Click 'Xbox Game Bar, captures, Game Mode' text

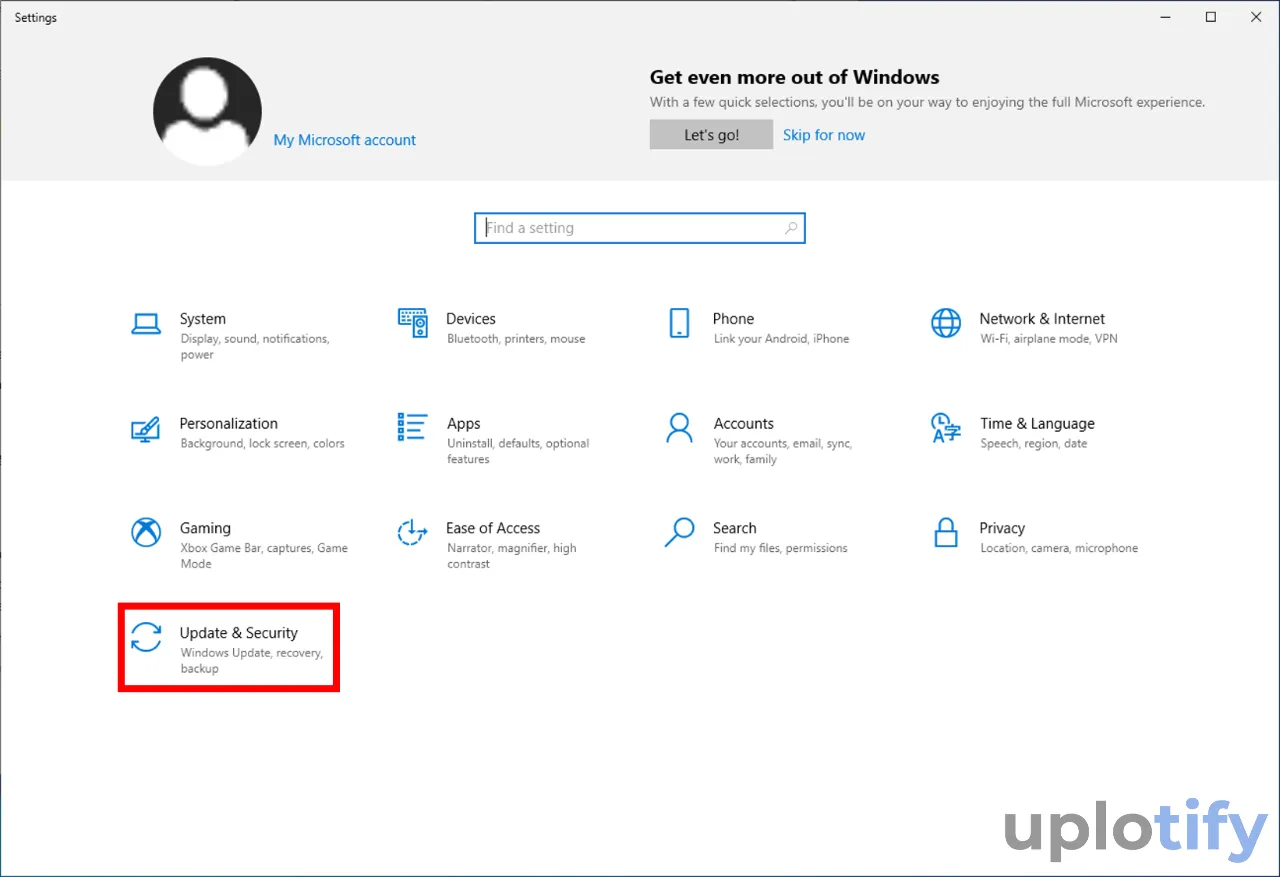click(x=264, y=556)
